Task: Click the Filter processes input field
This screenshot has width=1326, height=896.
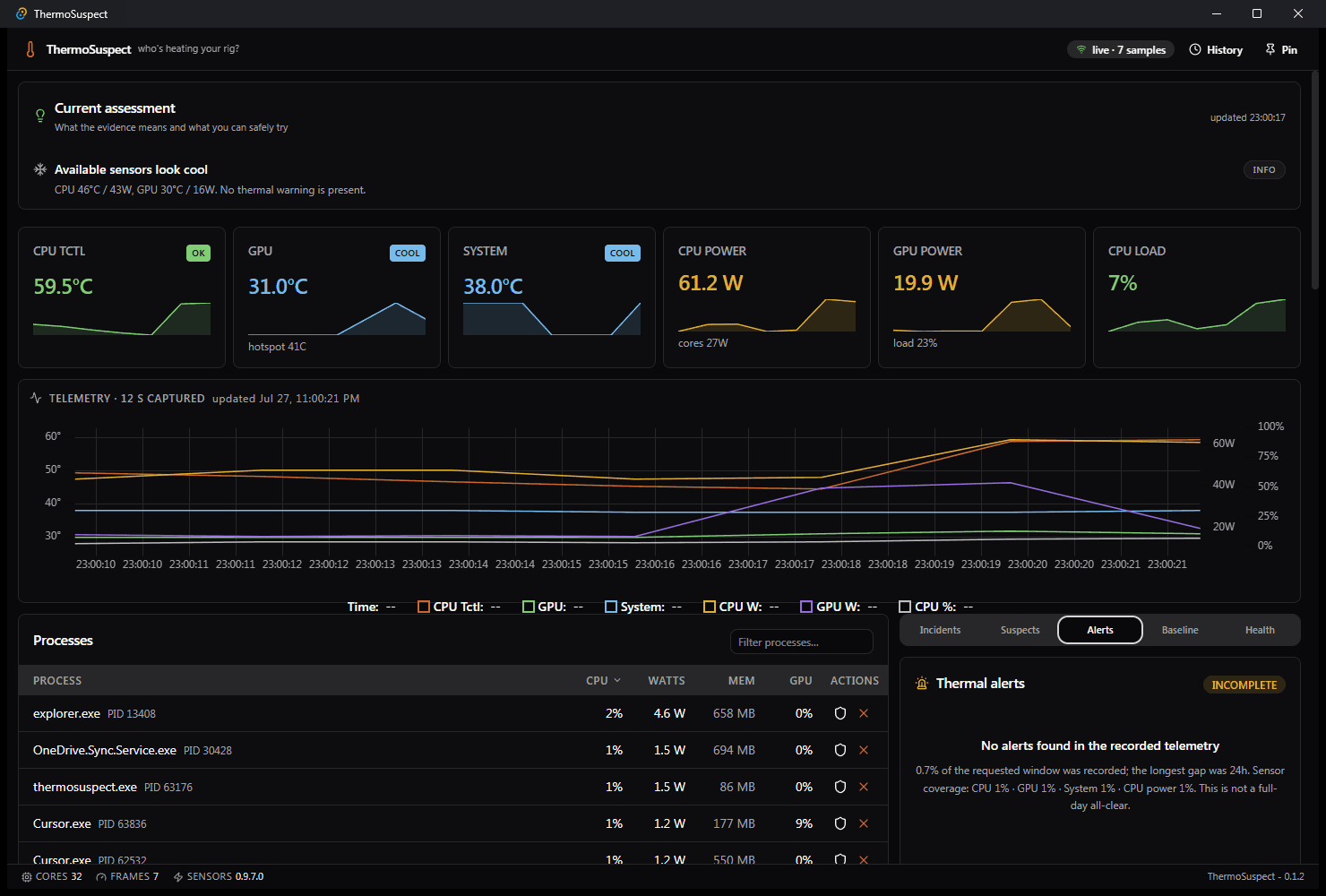Action: click(802, 642)
